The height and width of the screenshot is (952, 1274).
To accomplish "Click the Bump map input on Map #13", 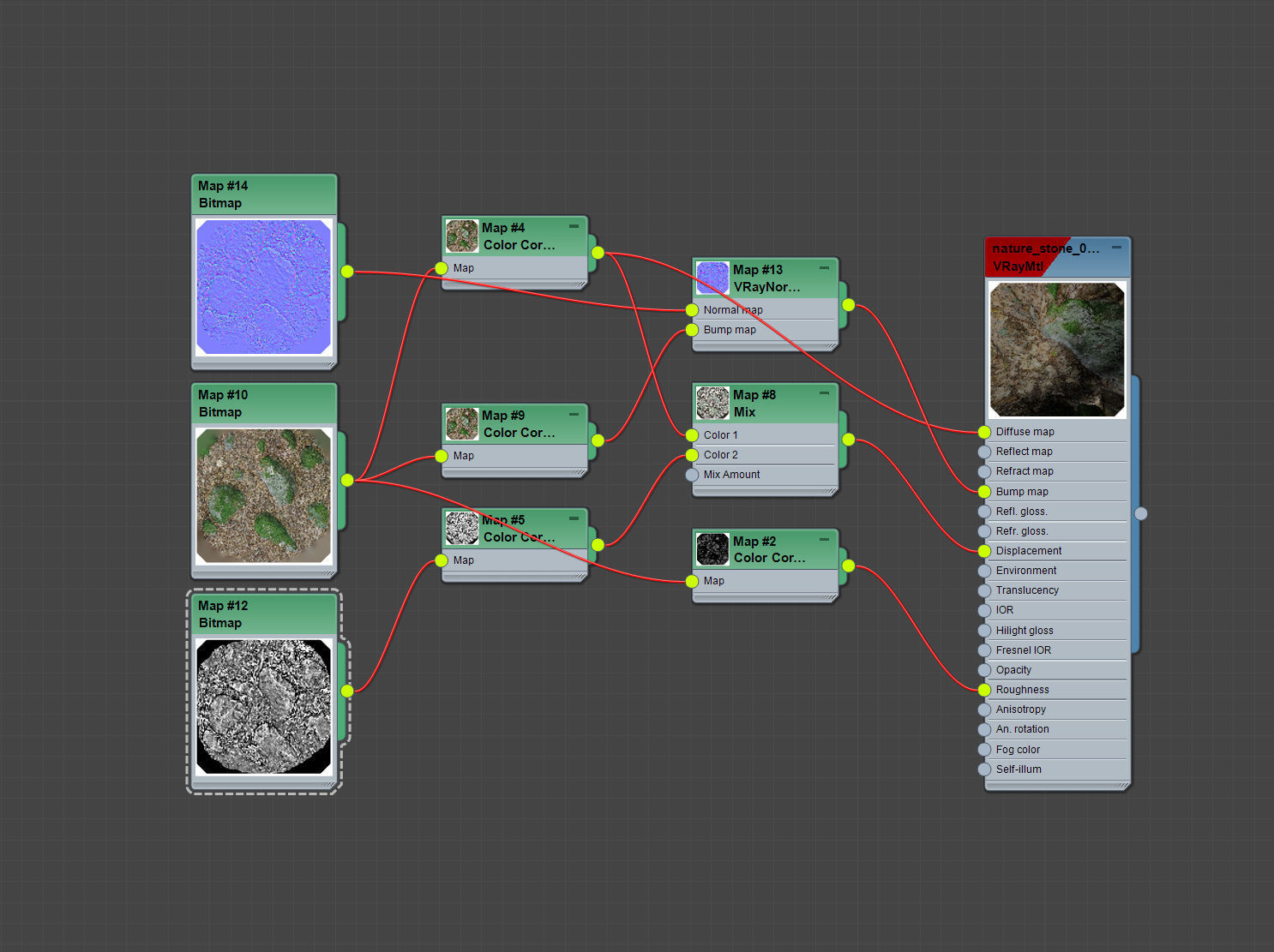I will [x=692, y=330].
